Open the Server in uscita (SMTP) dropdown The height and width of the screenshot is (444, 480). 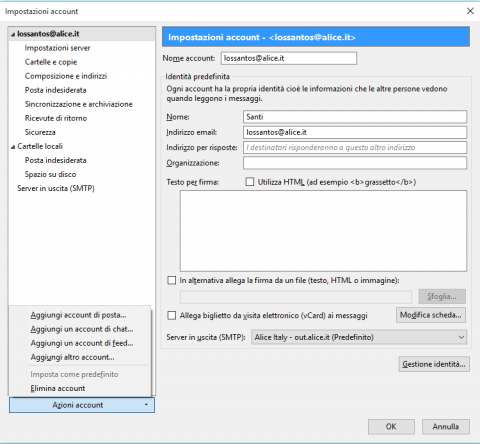pos(359,337)
